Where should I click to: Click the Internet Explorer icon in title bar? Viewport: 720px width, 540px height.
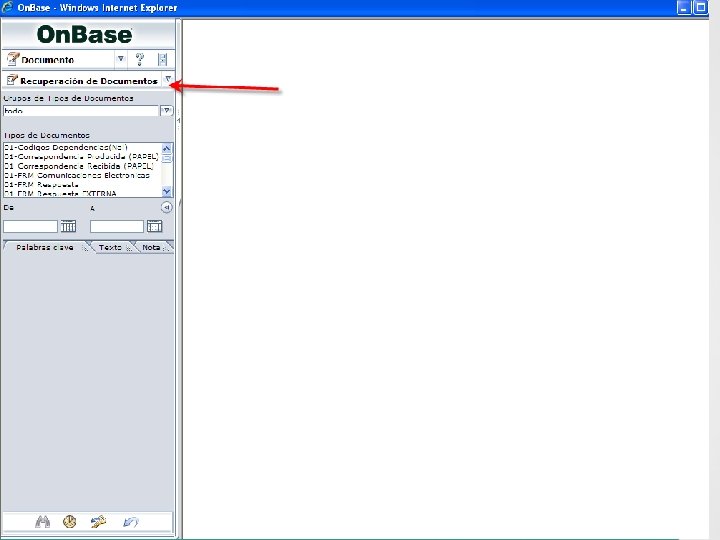click(7, 7)
